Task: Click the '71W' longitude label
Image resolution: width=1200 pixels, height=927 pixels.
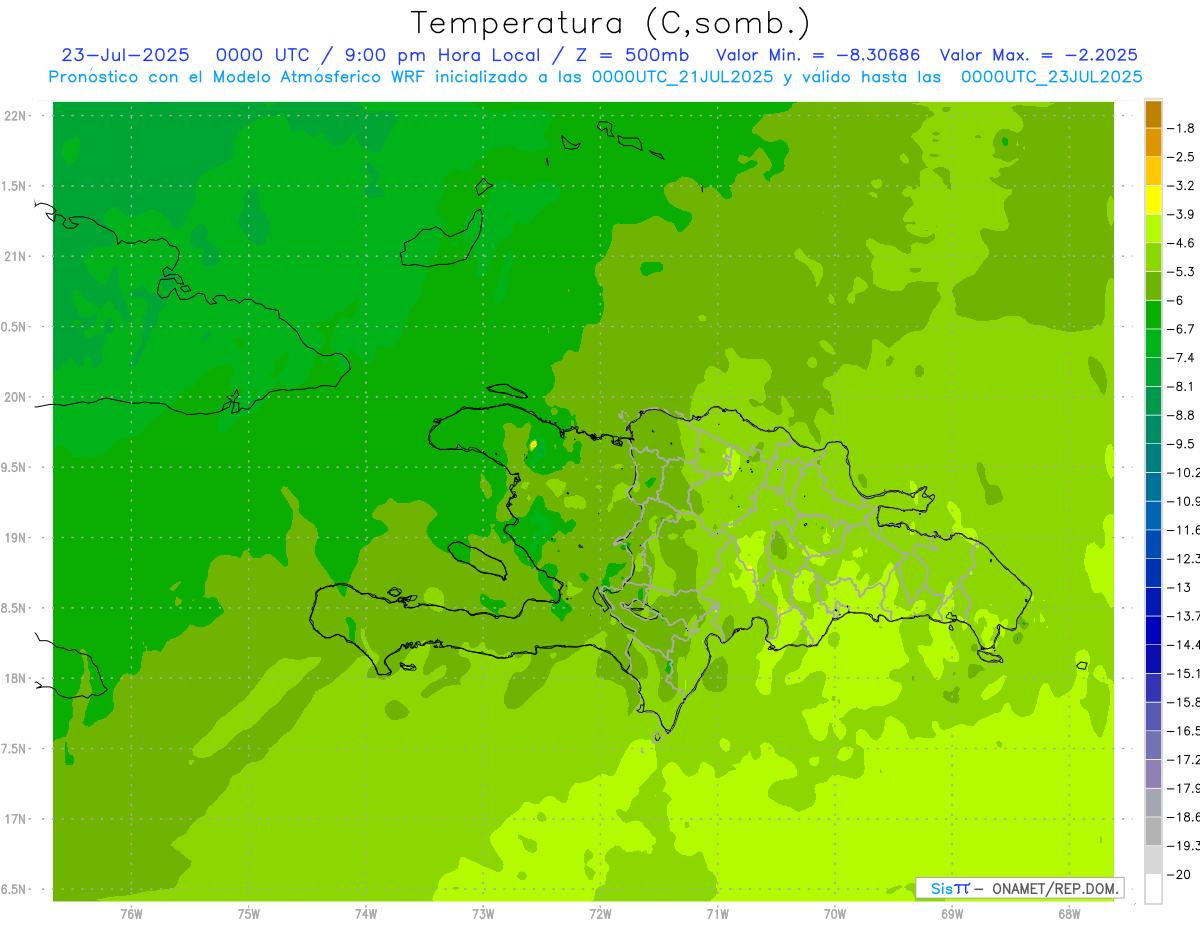Action: (717, 914)
